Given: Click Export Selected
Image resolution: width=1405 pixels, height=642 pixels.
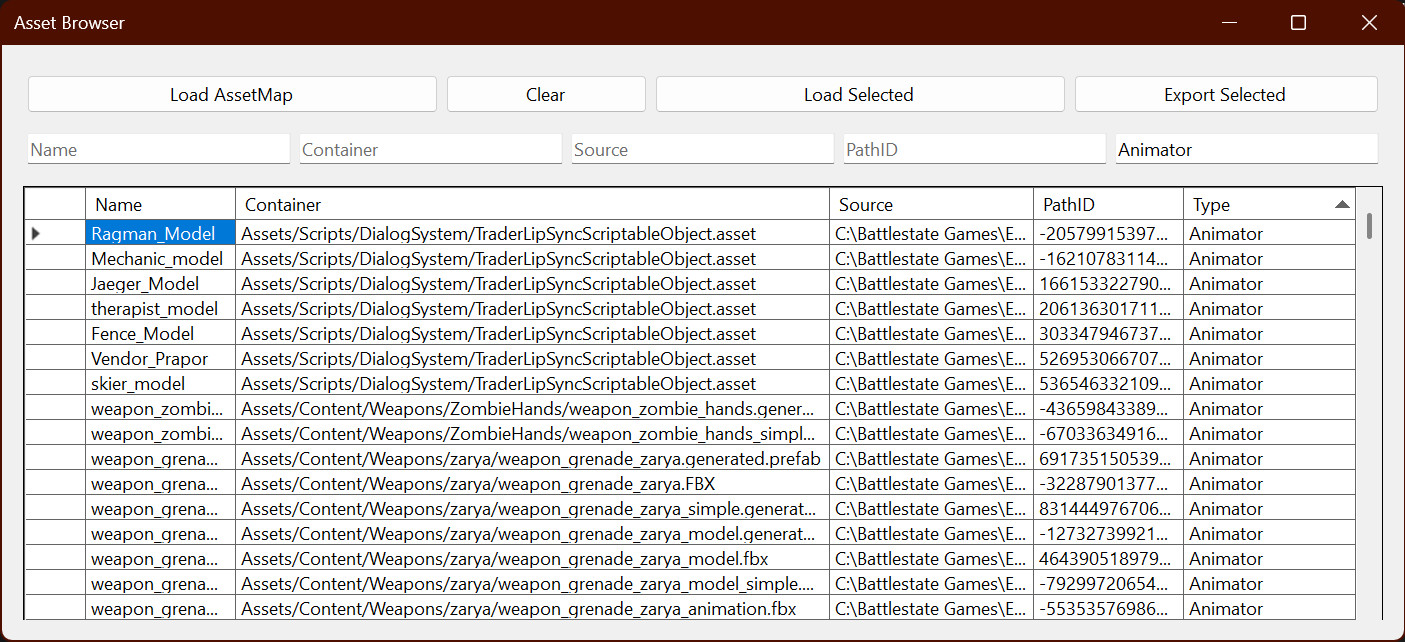Looking at the screenshot, I should [1226, 95].
